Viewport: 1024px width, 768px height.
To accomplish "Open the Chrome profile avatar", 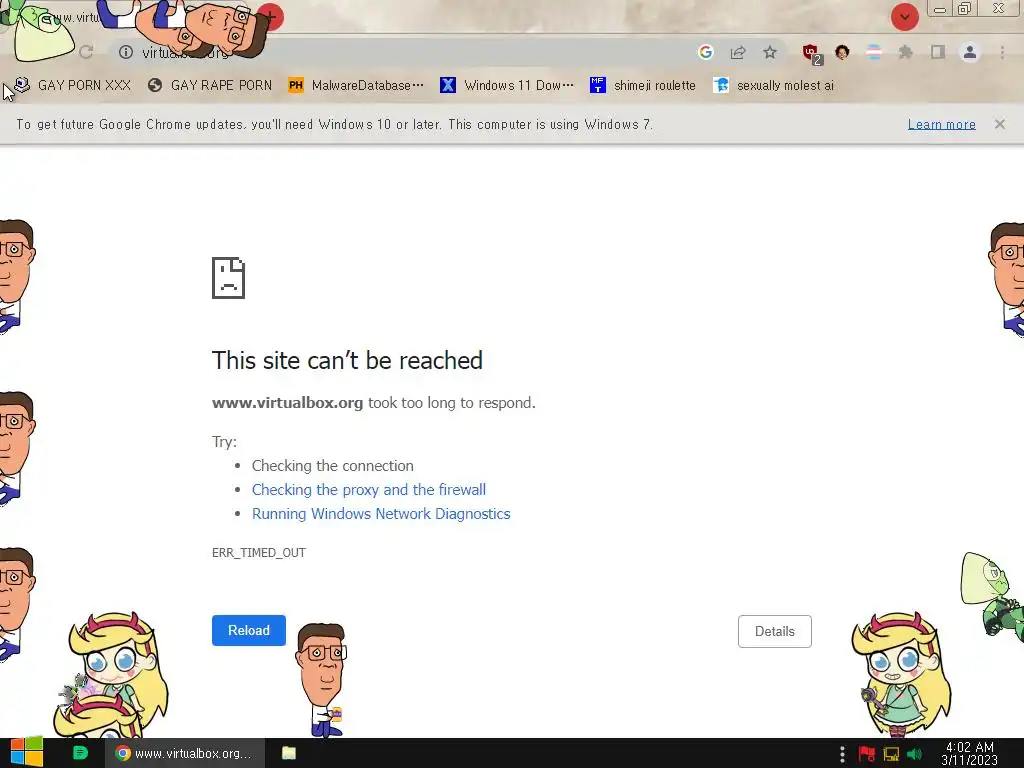I will pyautogui.click(x=970, y=52).
